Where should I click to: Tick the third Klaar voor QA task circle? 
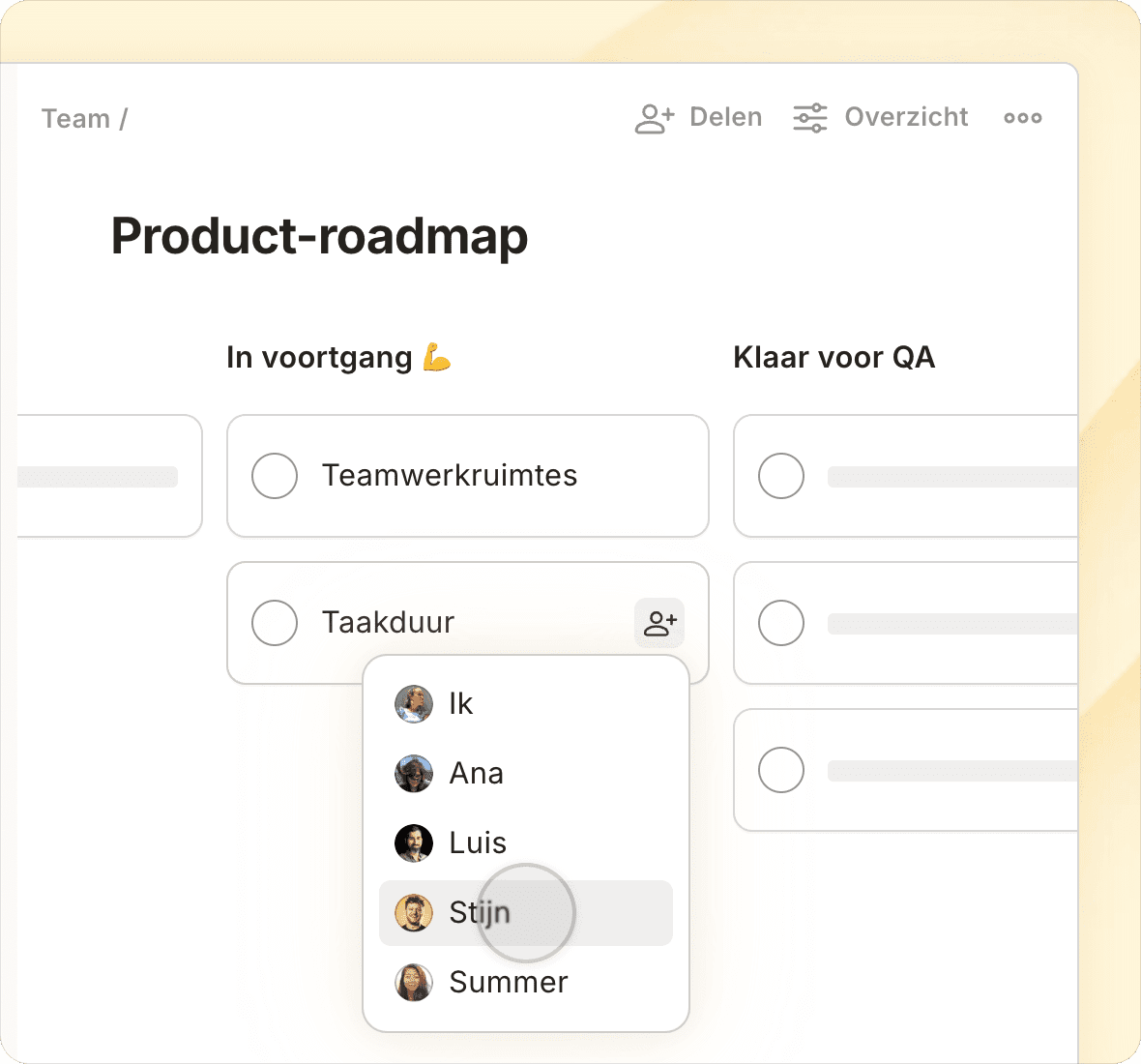(781, 770)
